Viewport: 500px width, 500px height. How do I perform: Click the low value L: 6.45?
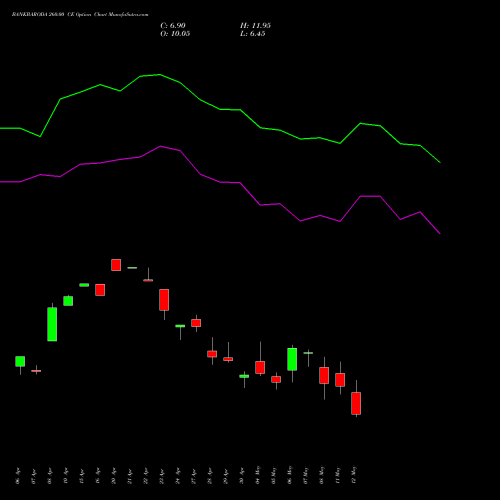pos(253,34)
